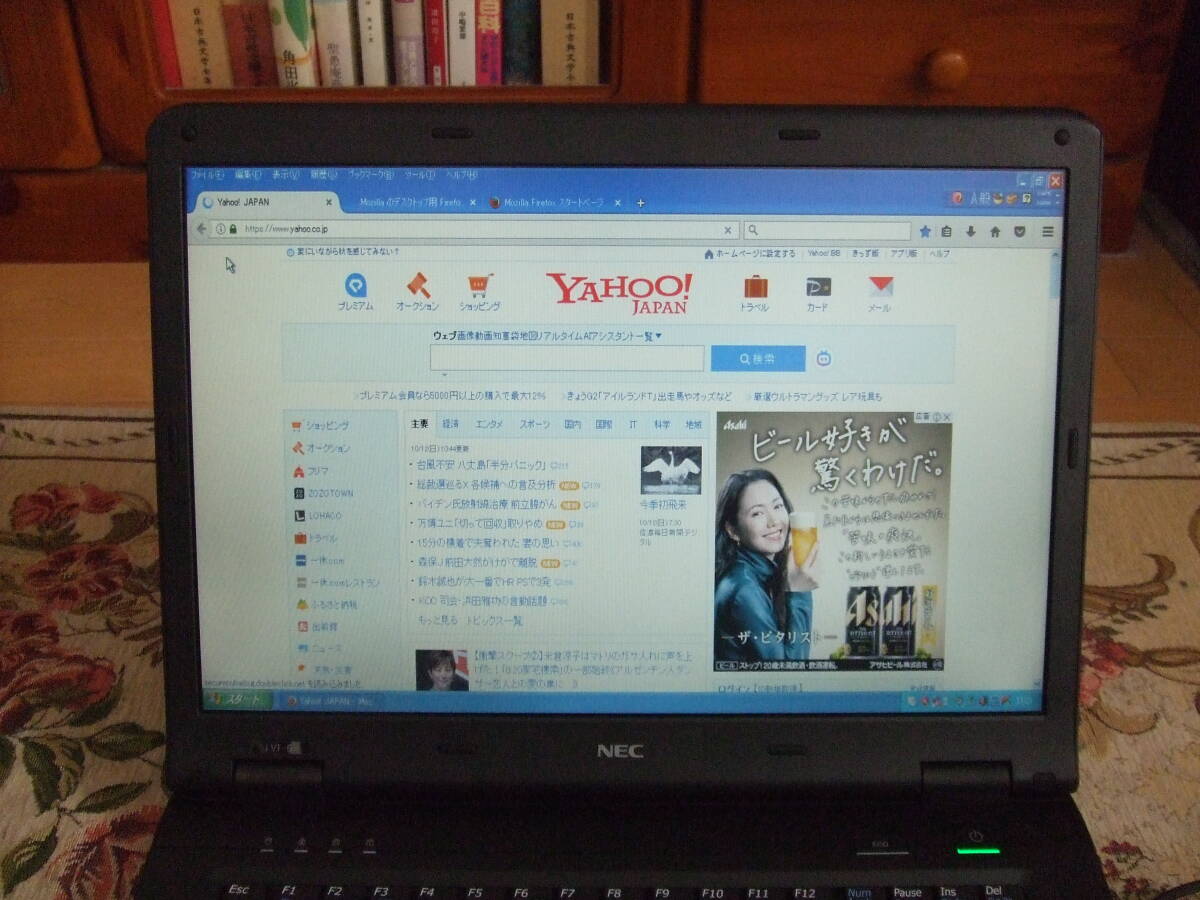
Task: Open オークション in the left sidebar
Action: (x=321, y=448)
